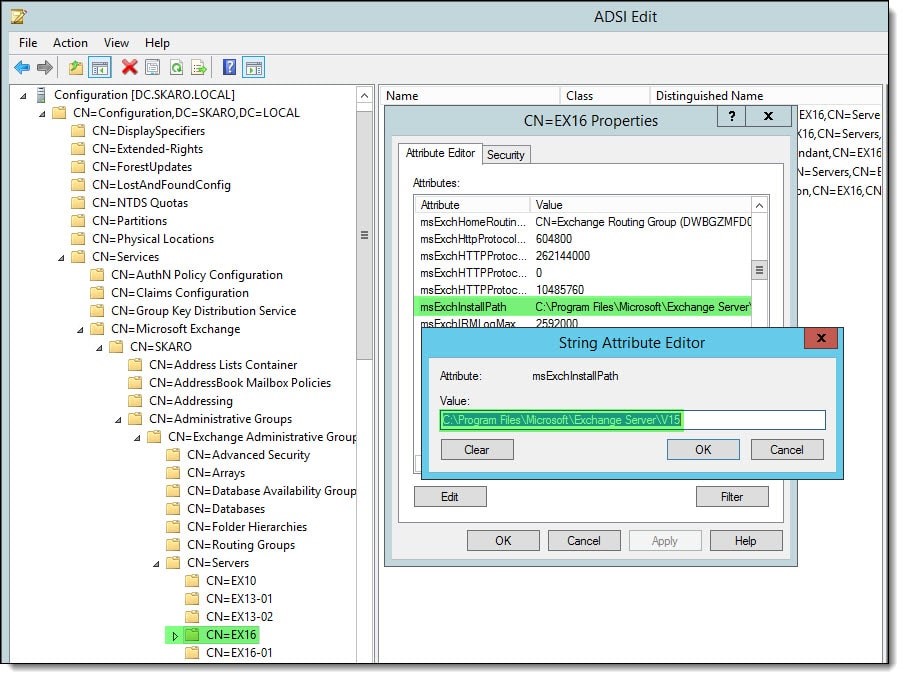Click the export list toolbar icon
This screenshot has width=904, height=679.
tap(199, 67)
